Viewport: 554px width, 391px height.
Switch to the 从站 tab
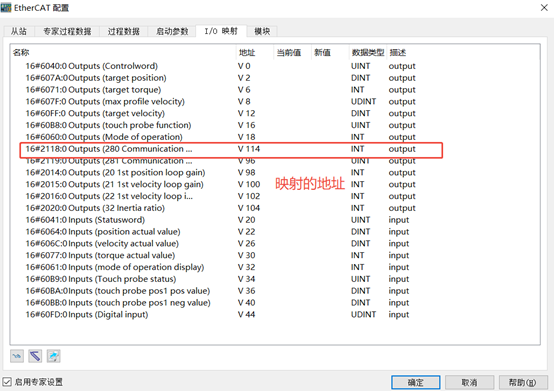pos(19,31)
